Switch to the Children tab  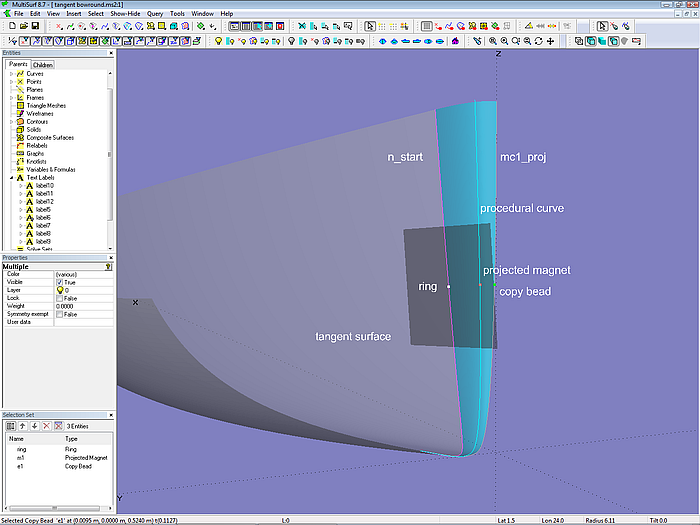[x=43, y=65]
